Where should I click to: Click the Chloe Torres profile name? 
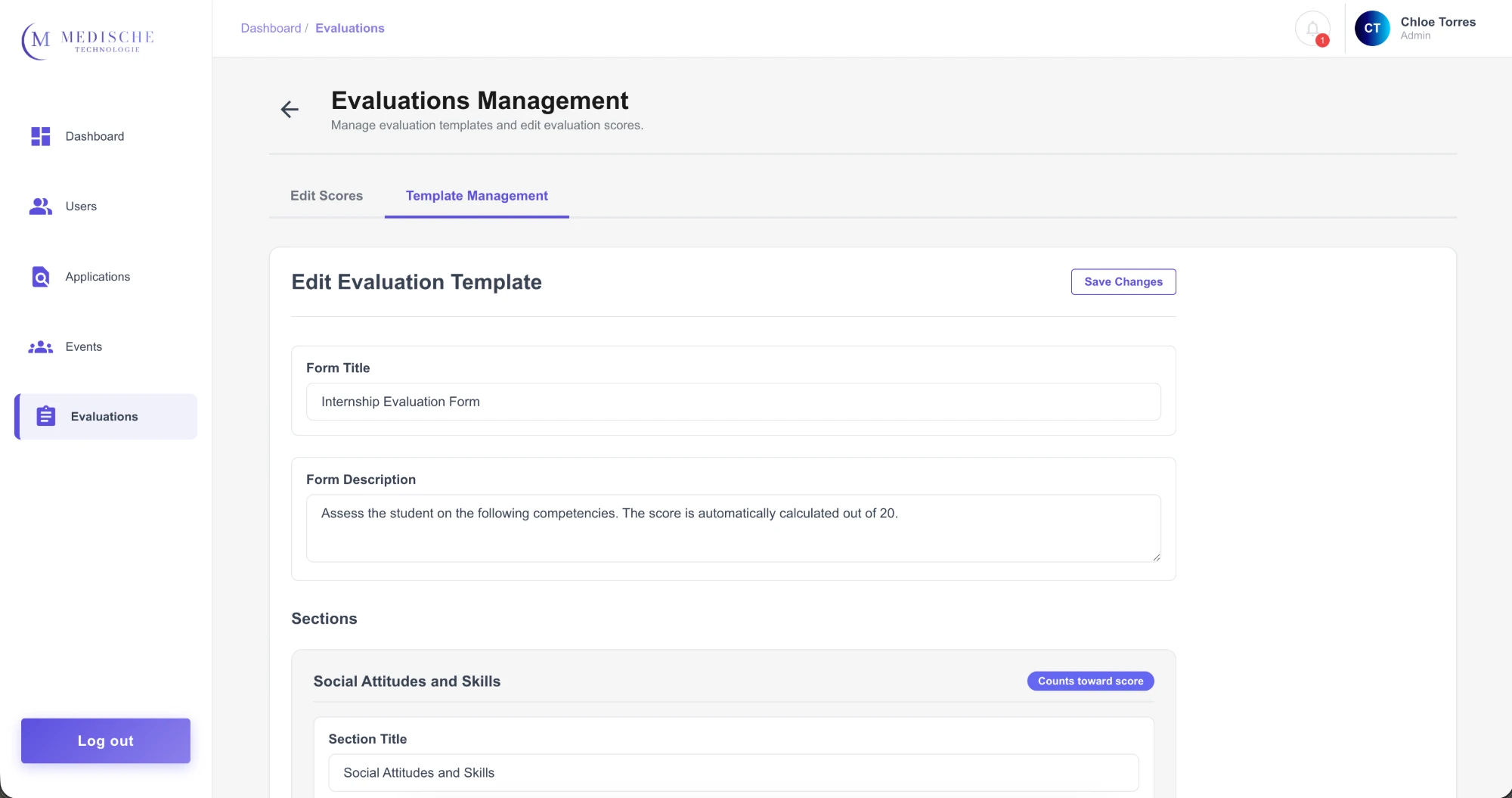pyautogui.click(x=1438, y=22)
